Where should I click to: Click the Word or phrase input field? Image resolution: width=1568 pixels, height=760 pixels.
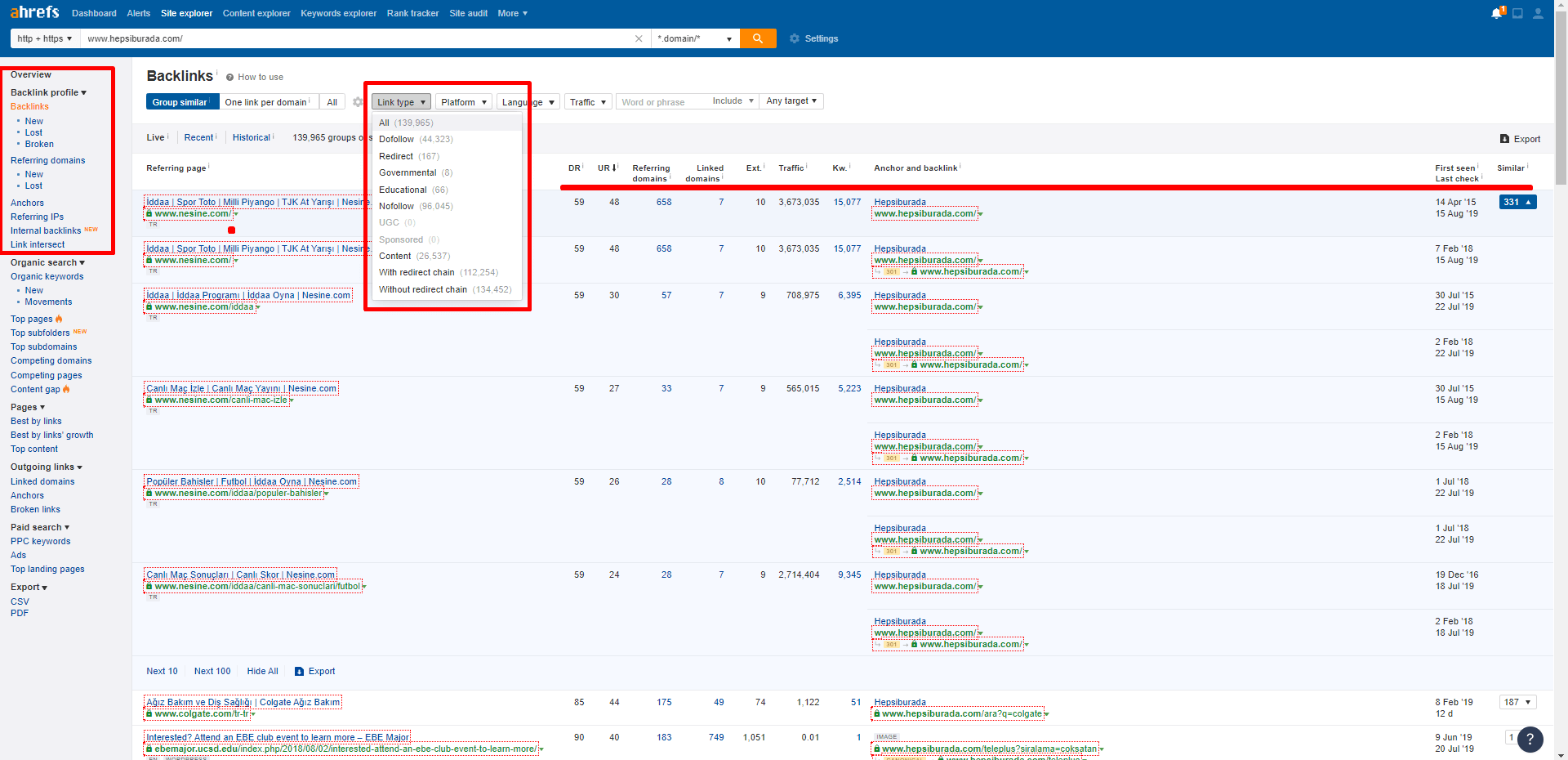(x=661, y=102)
